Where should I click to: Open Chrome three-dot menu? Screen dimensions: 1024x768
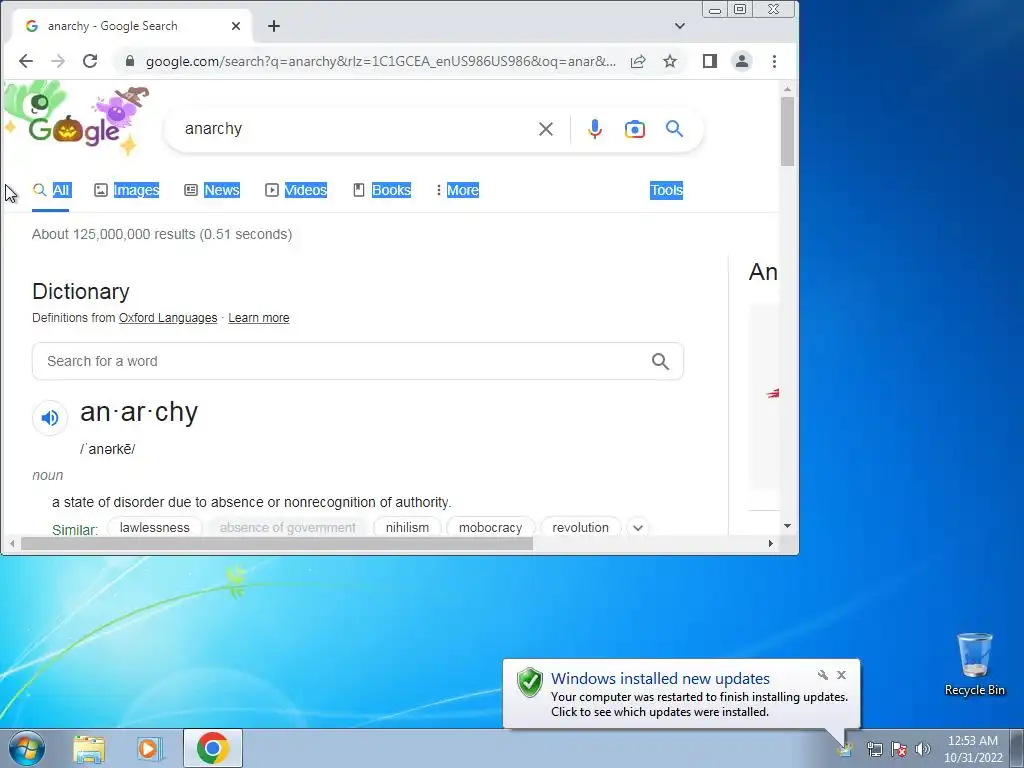tap(775, 61)
